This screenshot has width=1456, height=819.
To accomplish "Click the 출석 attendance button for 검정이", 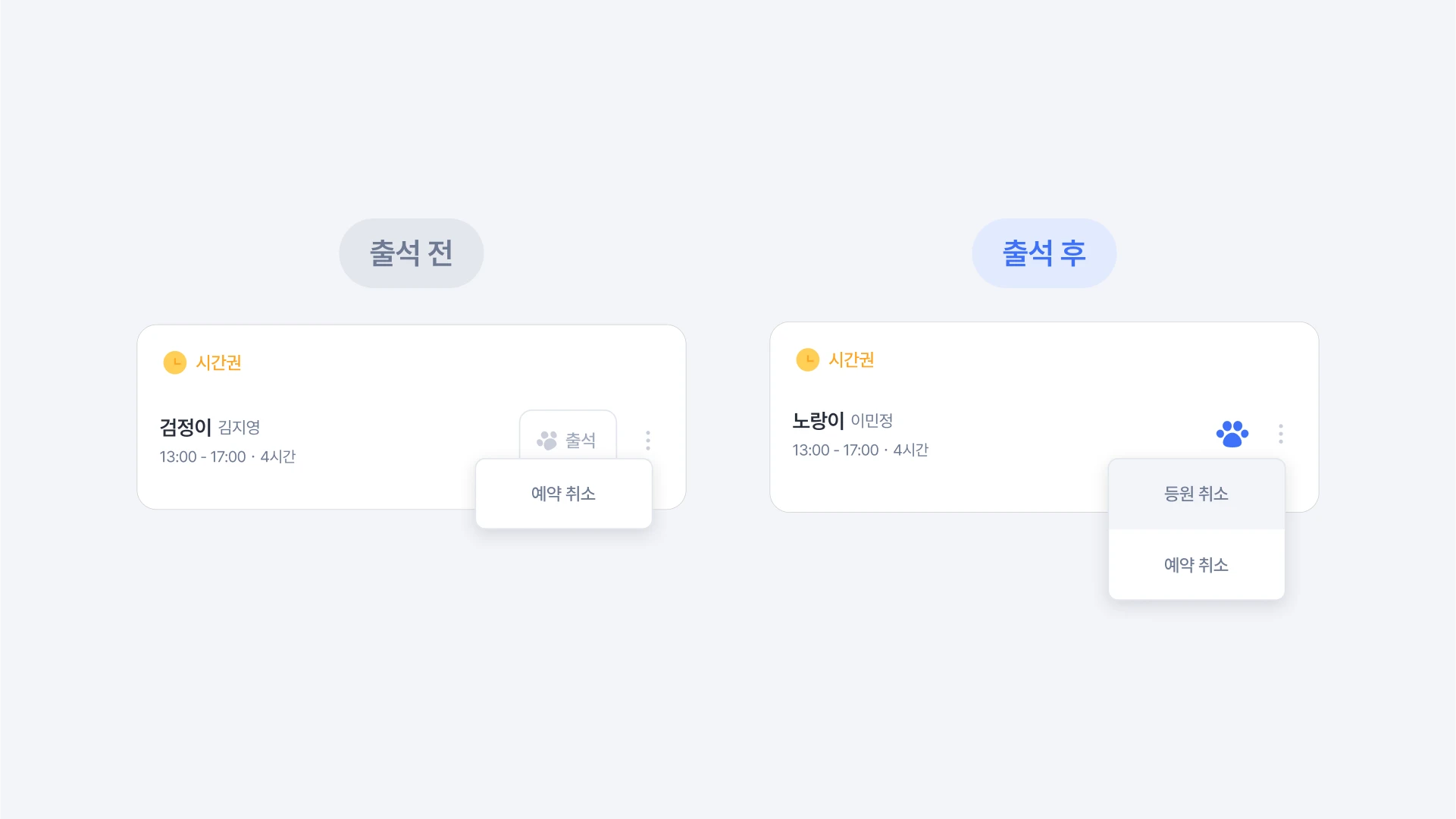I will [568, 435].
